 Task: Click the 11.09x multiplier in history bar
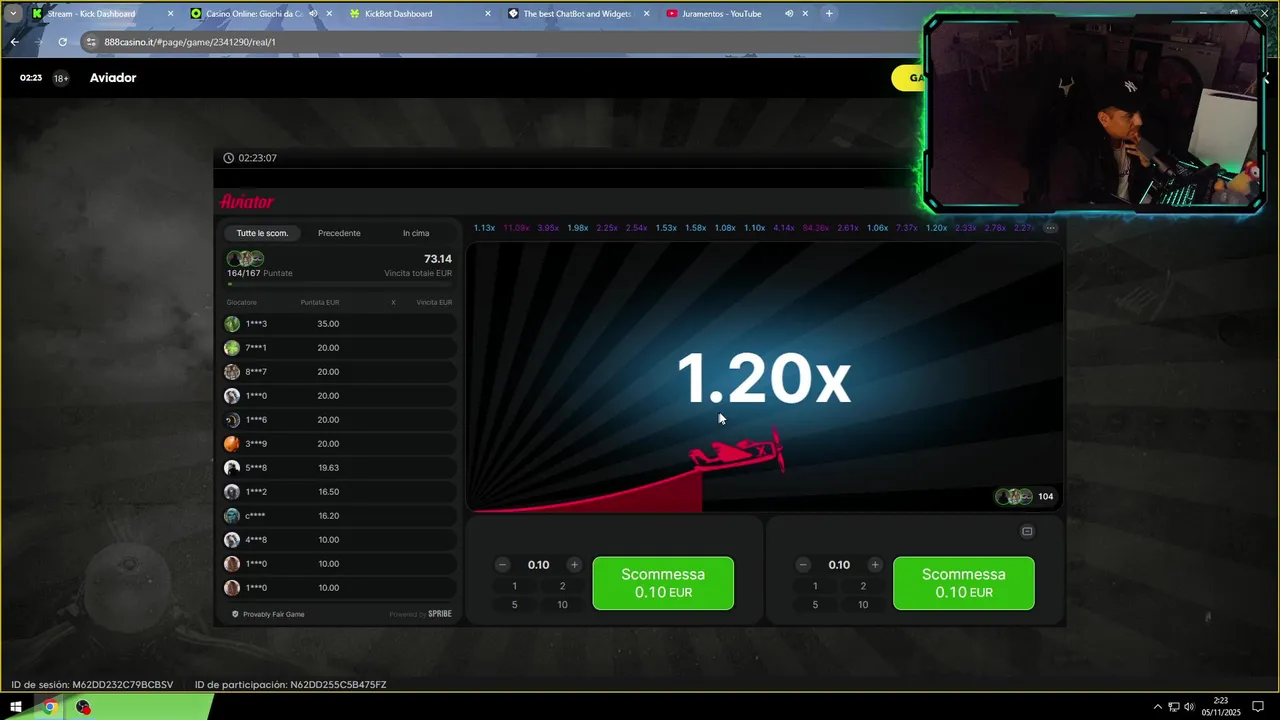point(516,228)
